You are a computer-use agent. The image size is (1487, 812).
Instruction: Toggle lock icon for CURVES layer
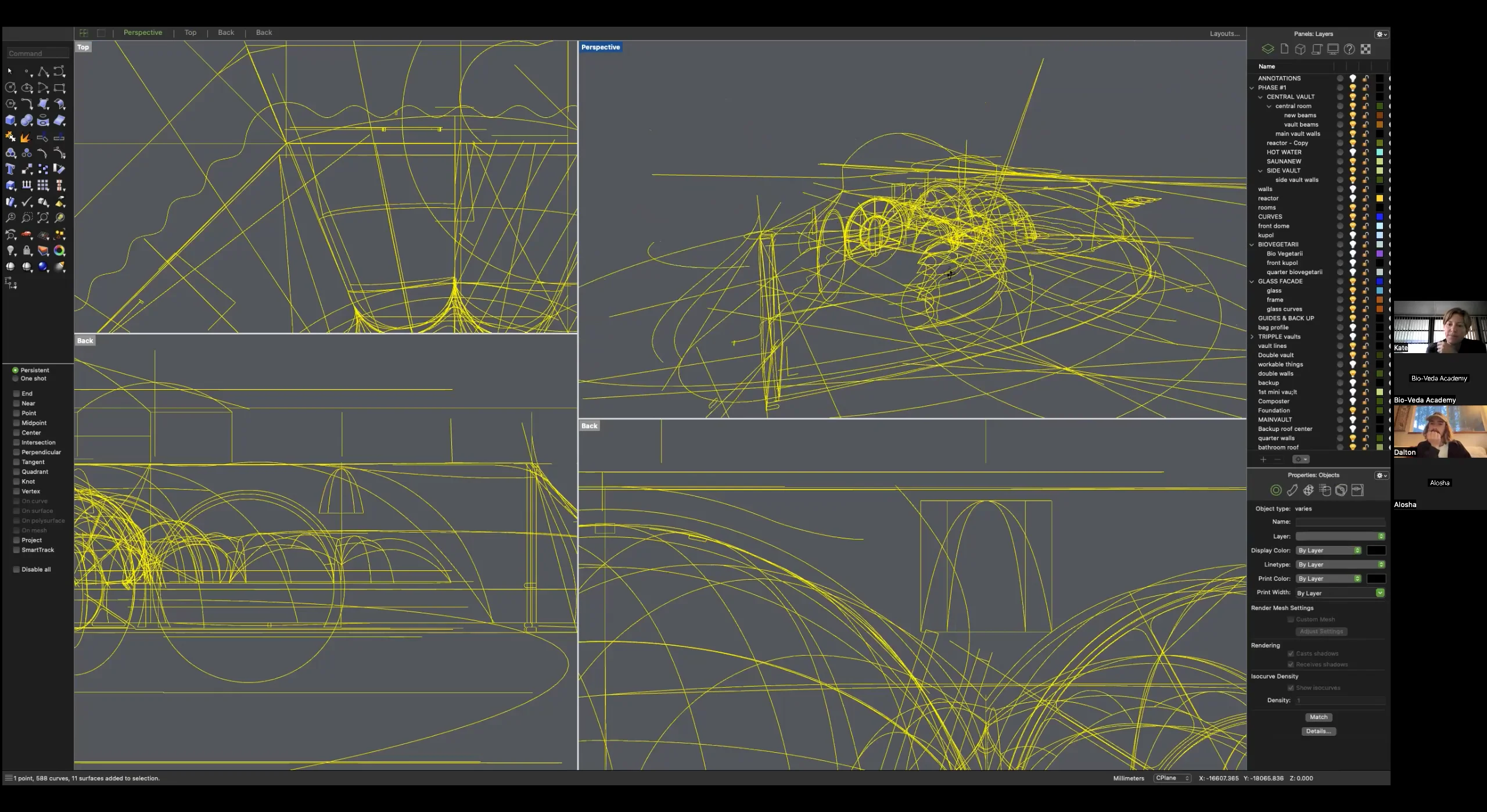1366,217
